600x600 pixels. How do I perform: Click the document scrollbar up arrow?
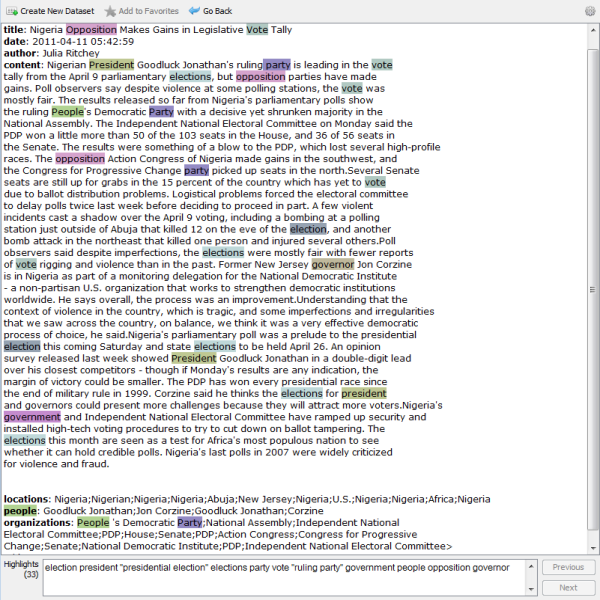593,30
